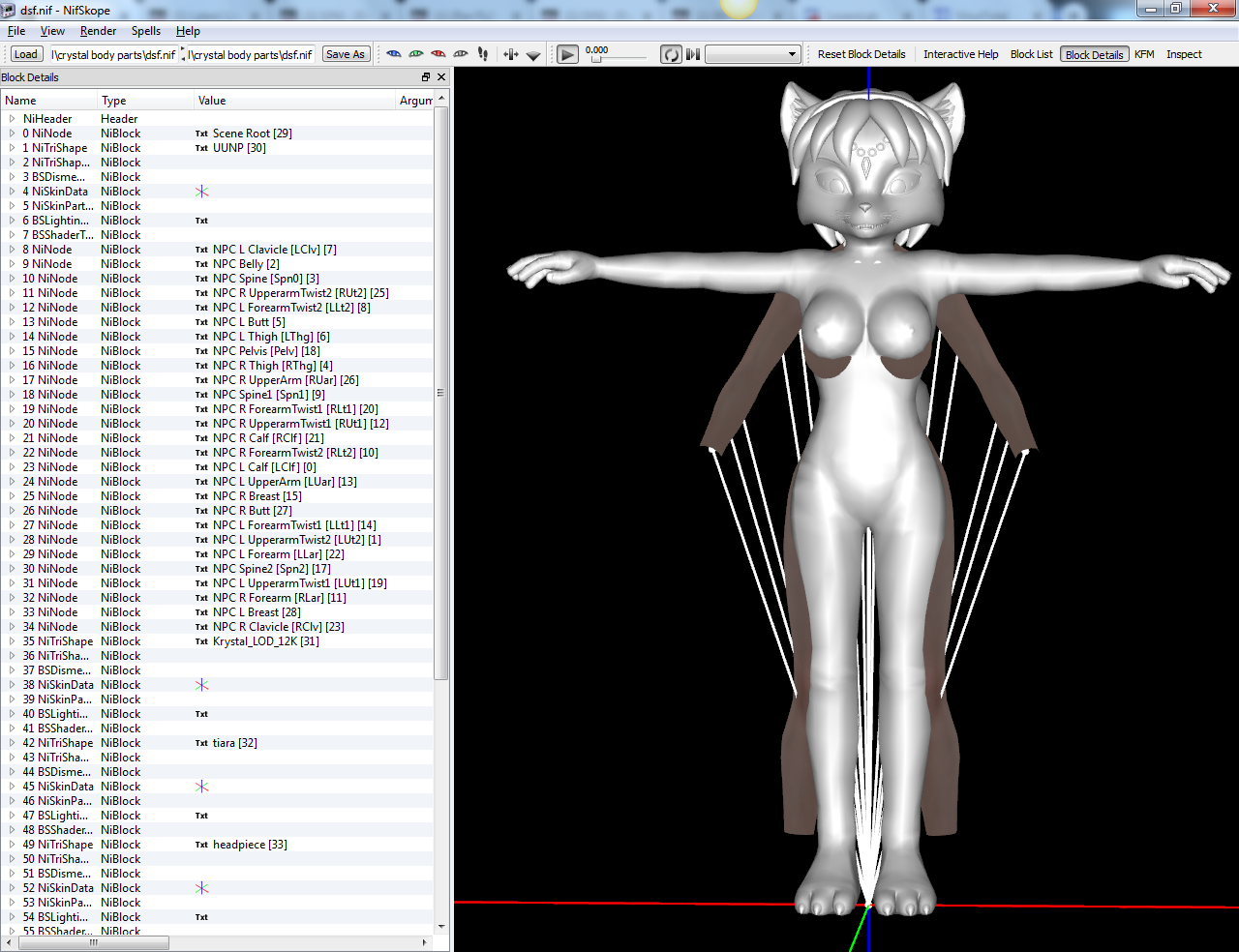Screen dimensions: 1239x952
Task: Select the grey-eye user view
Action: (461, 54)
